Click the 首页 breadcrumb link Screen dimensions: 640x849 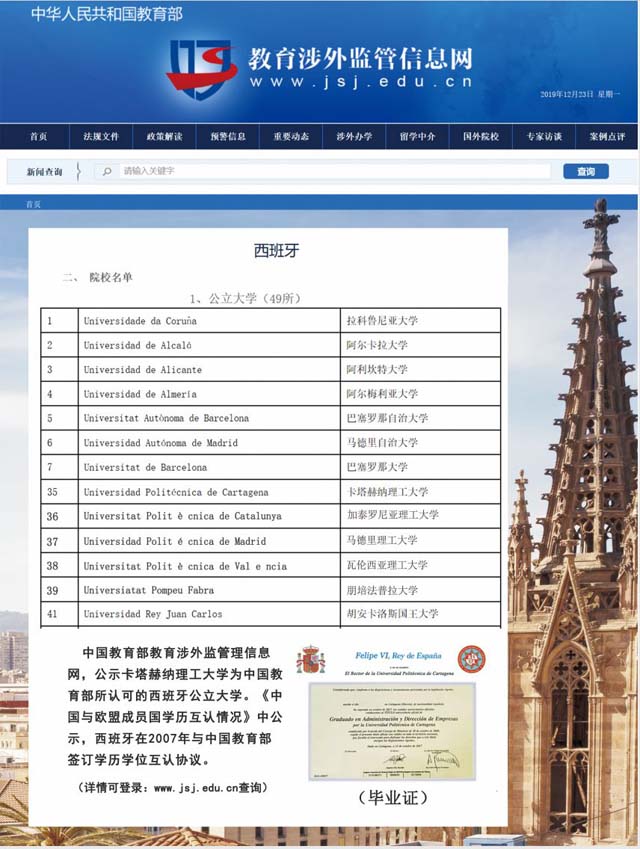coord(34,204)
